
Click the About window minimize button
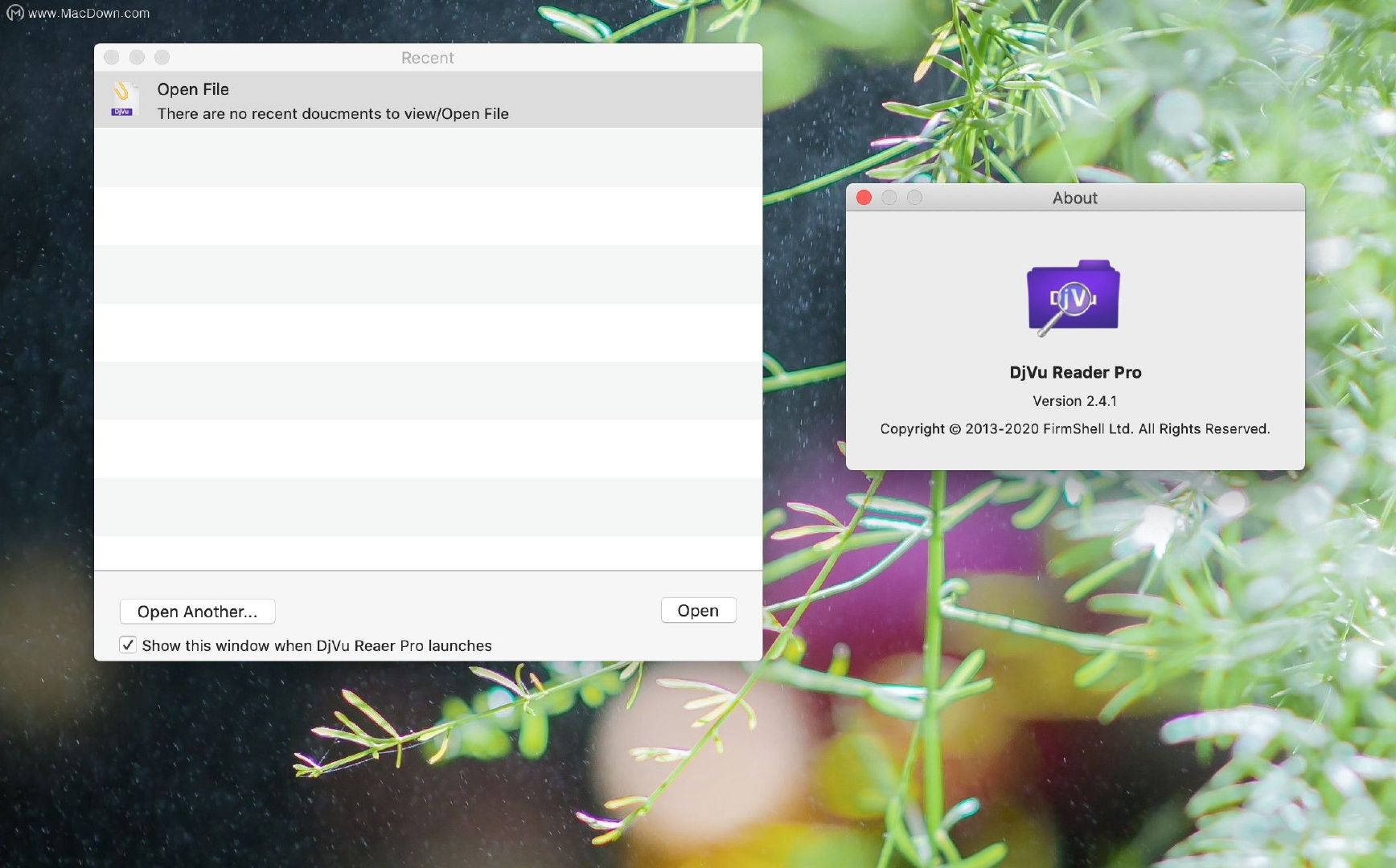[x=889, y=198]
